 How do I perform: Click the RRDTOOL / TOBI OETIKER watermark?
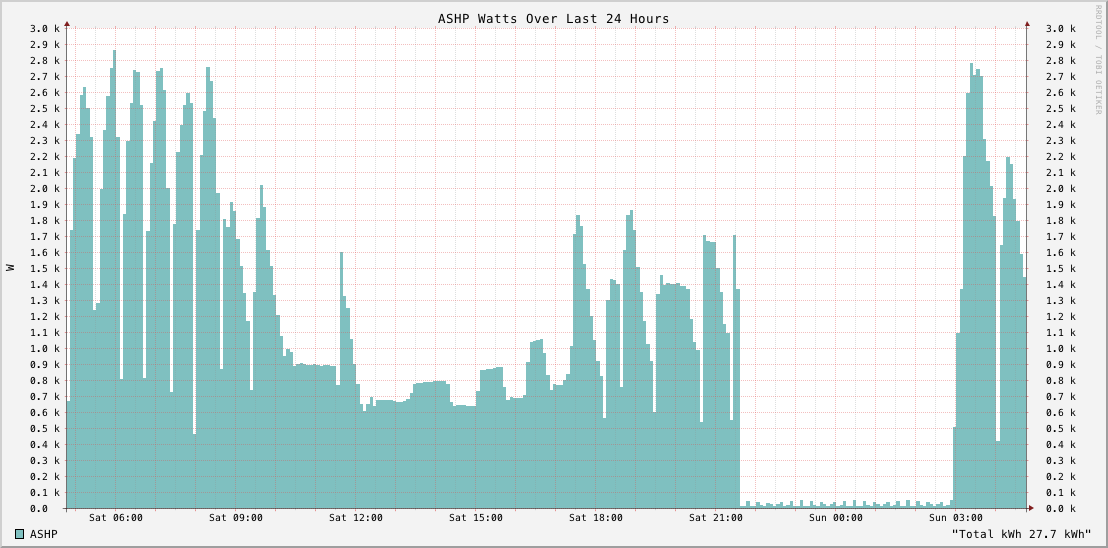(1098, 59)
